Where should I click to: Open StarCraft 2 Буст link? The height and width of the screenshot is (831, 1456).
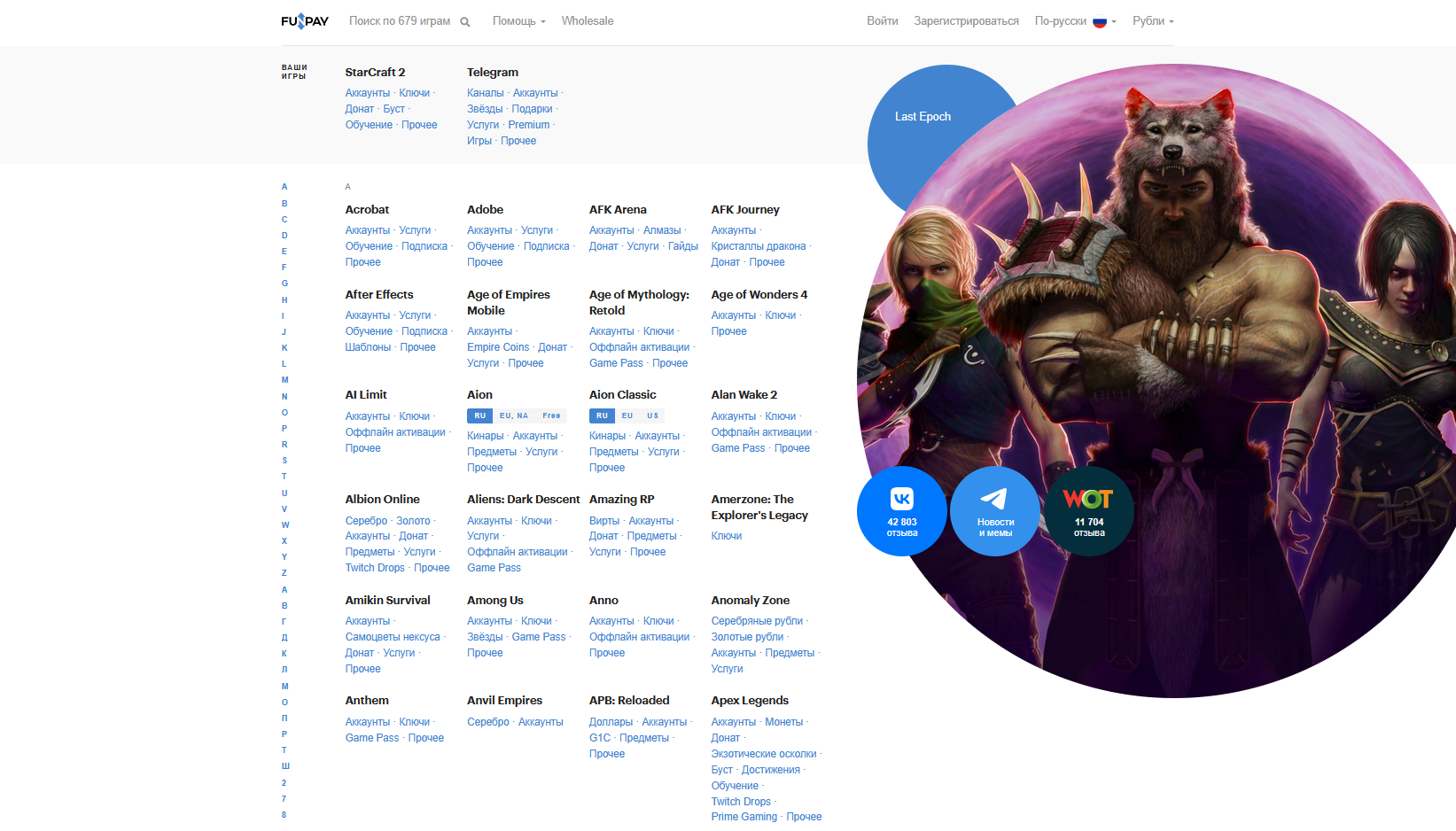coord(394,109)
